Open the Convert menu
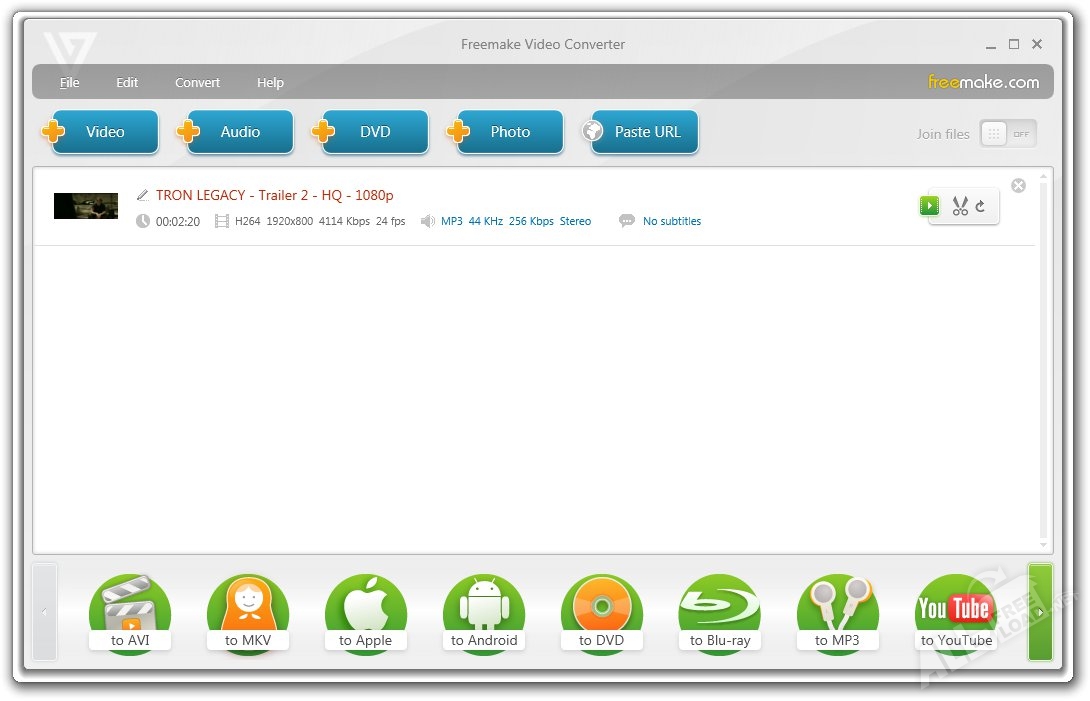The image size is (1090, 701). coord(197,83)
